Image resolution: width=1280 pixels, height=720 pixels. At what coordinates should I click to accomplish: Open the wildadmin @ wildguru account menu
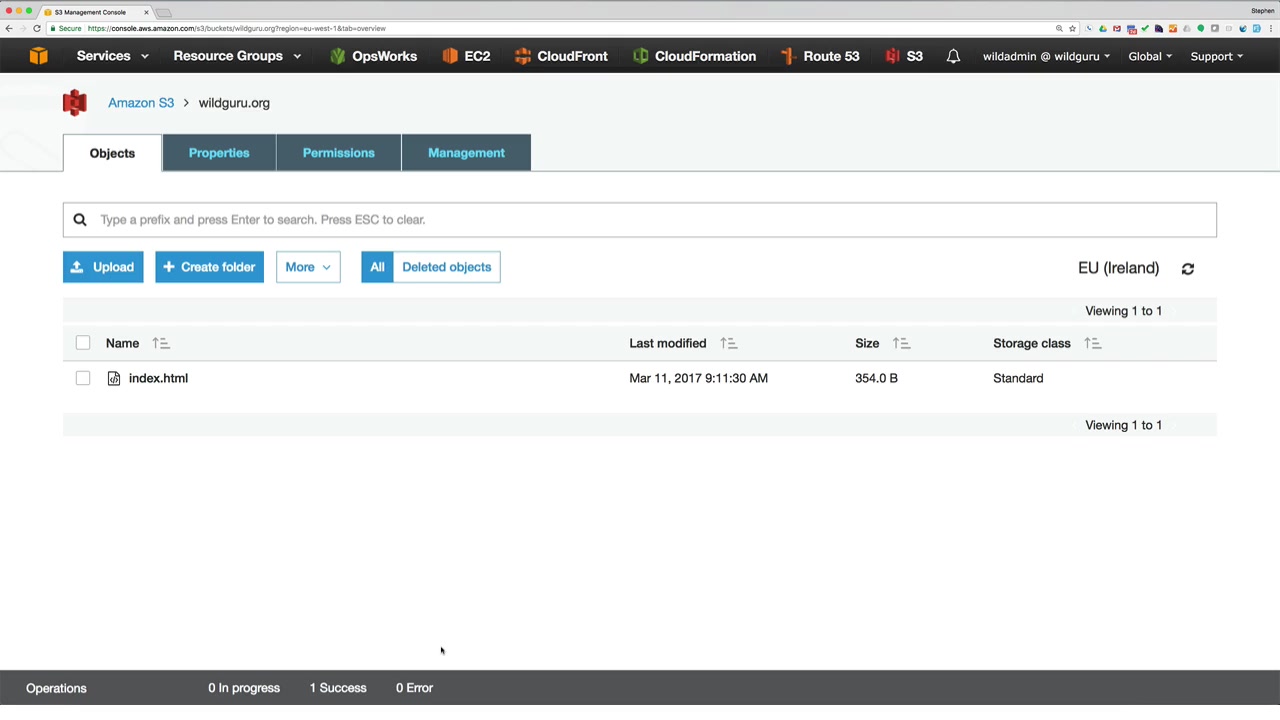pos(1046,56)
